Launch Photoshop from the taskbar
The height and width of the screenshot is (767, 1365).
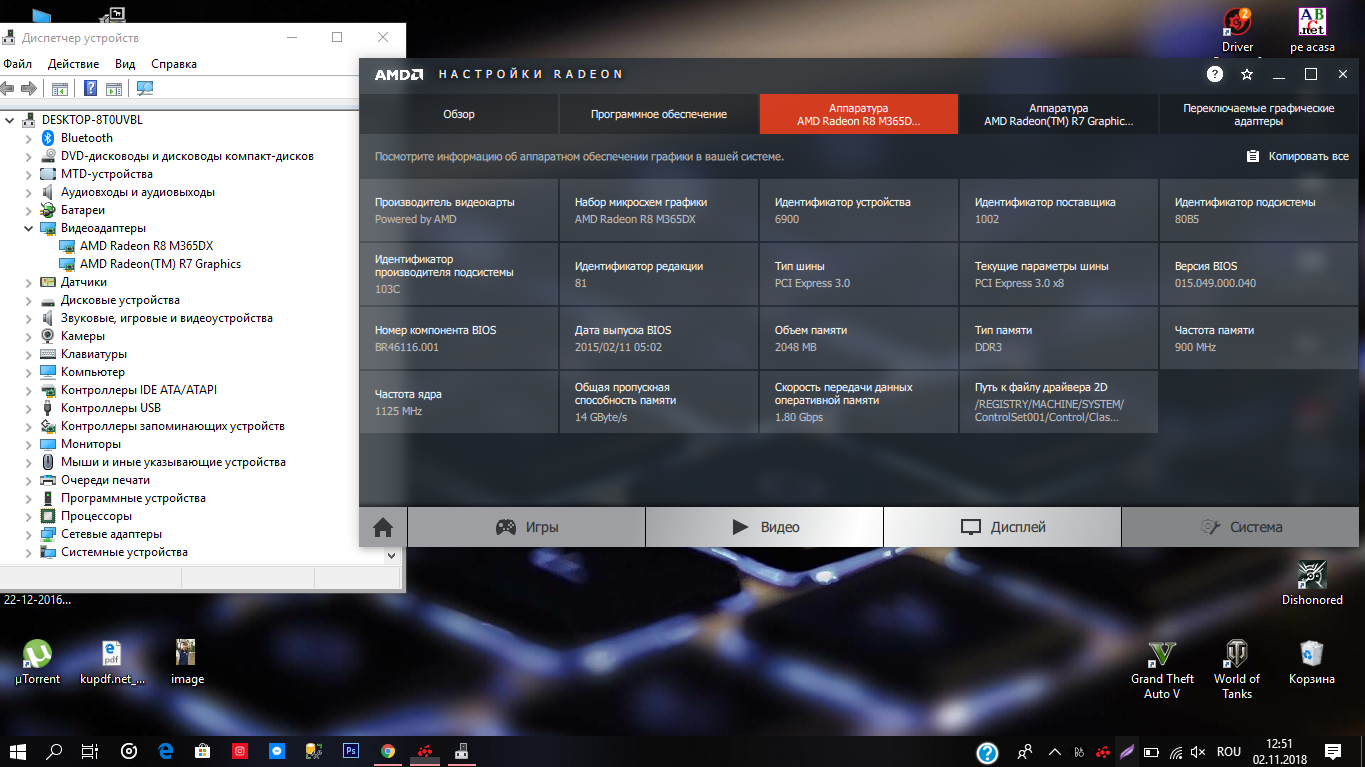coord(350,751)
